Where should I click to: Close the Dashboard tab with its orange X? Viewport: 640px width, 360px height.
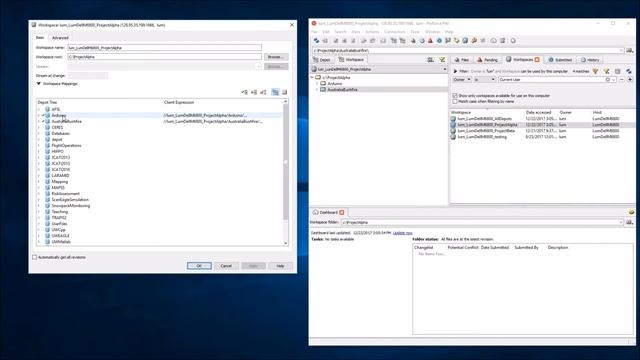pyautogui.click(x=342, y=212)
